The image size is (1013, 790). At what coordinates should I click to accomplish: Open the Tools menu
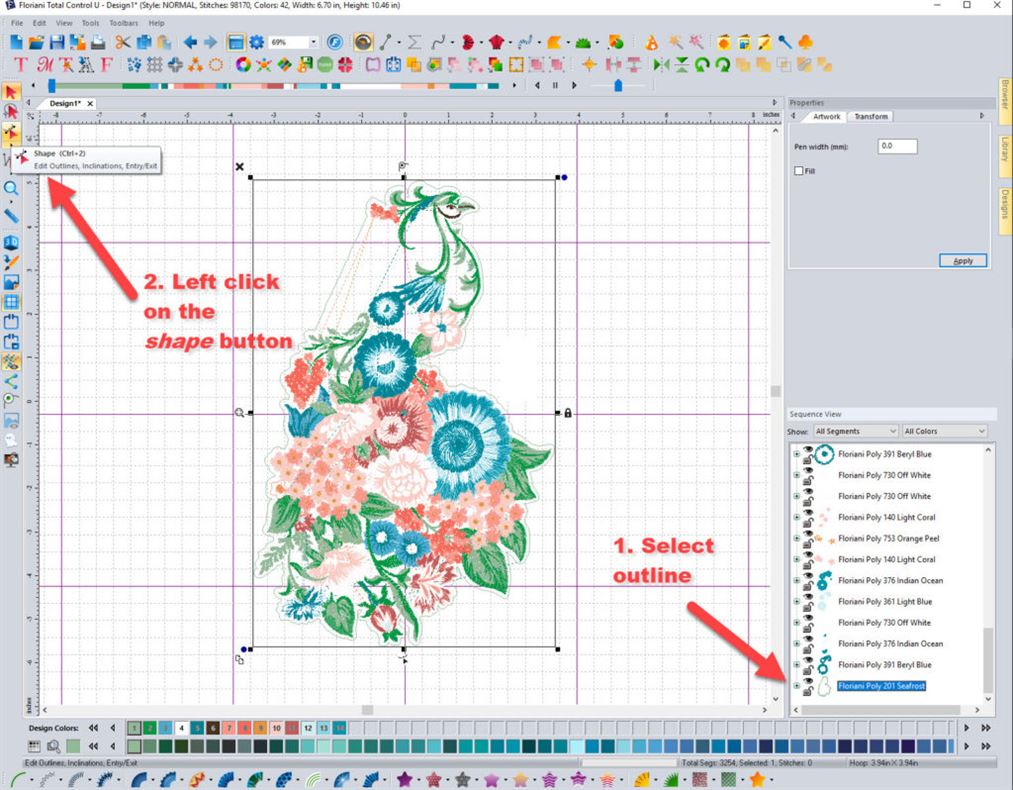coord(90,22)
